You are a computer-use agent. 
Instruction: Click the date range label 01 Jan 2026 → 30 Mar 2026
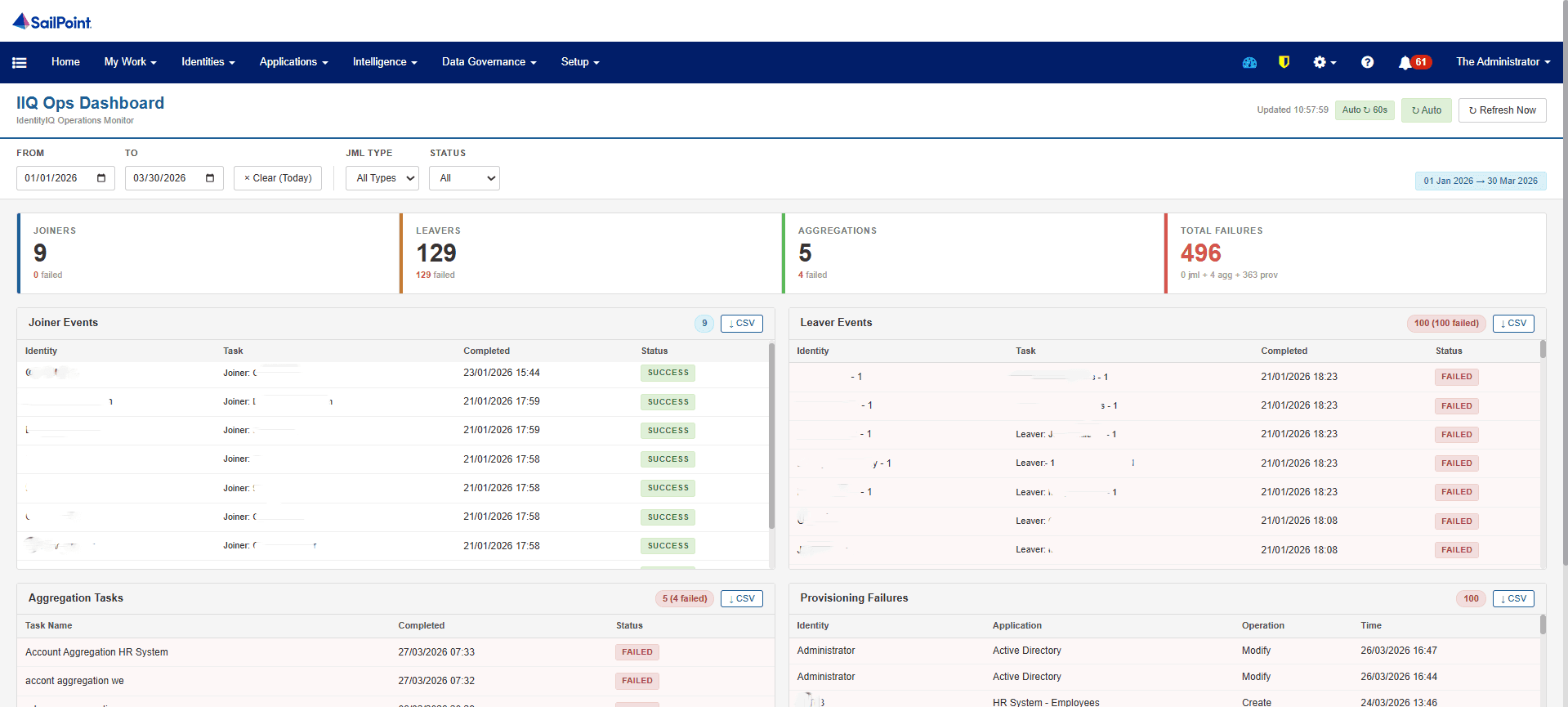pos(1481,181)
